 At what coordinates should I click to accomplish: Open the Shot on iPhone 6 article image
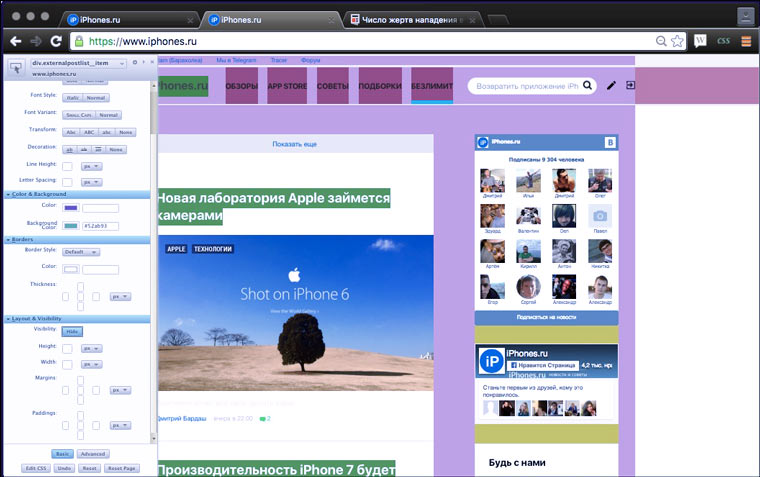coord(296,313)
